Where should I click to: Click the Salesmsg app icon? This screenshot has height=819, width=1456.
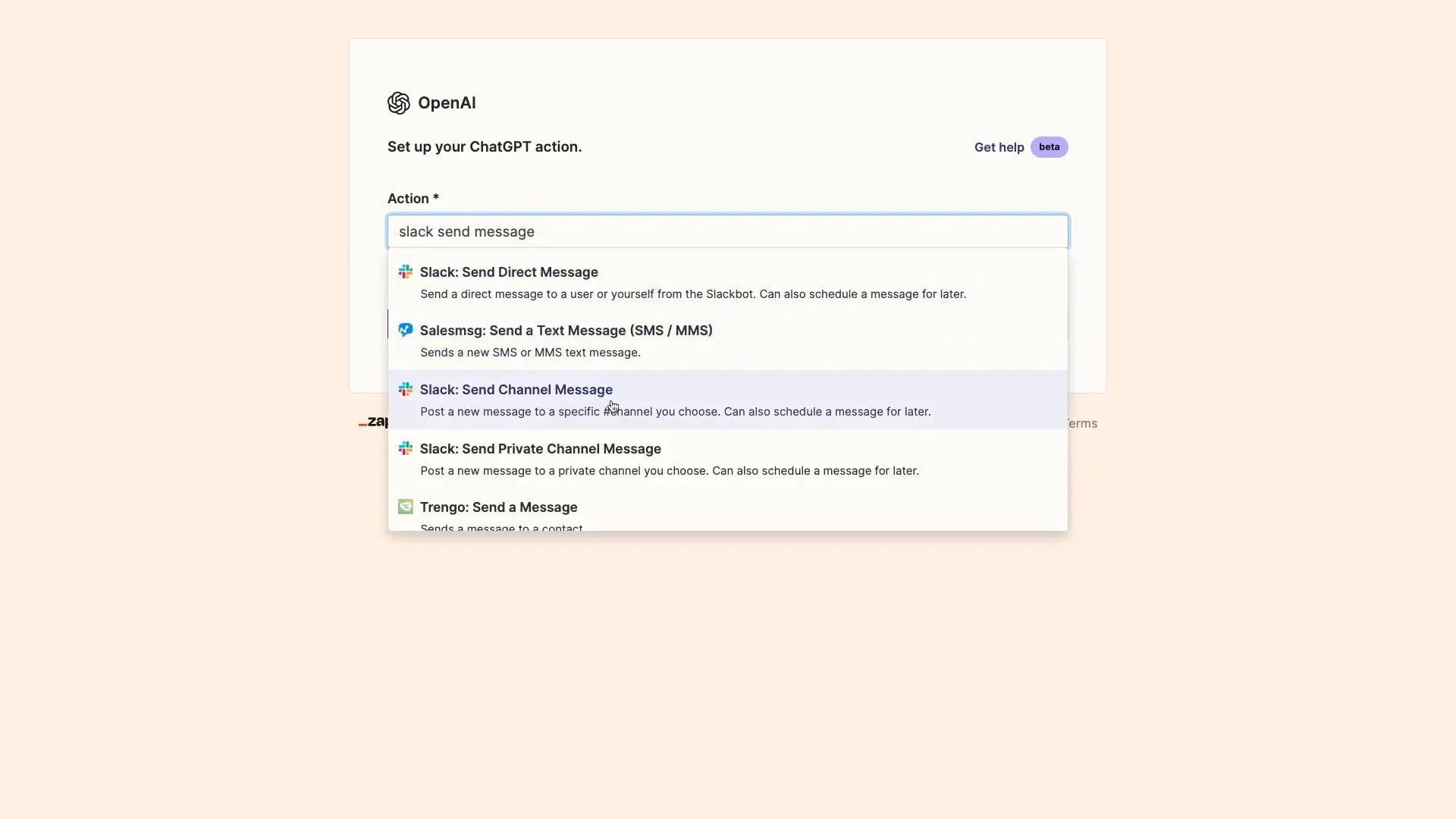click(x=406, y=329)
